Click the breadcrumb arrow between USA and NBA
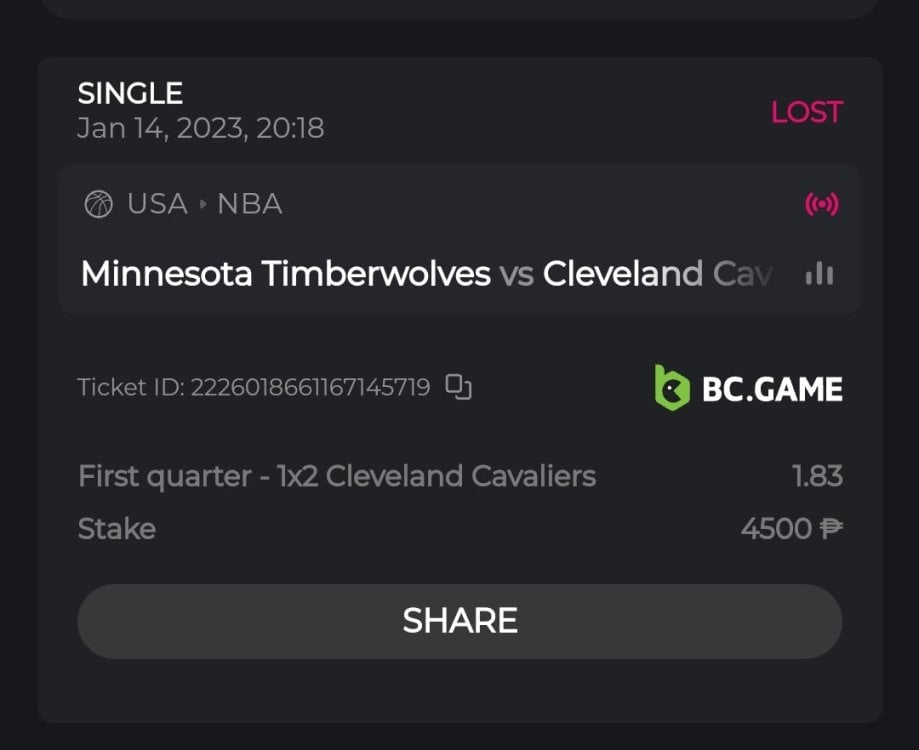This screenshot has height=750, width=919. coord(203,205)
